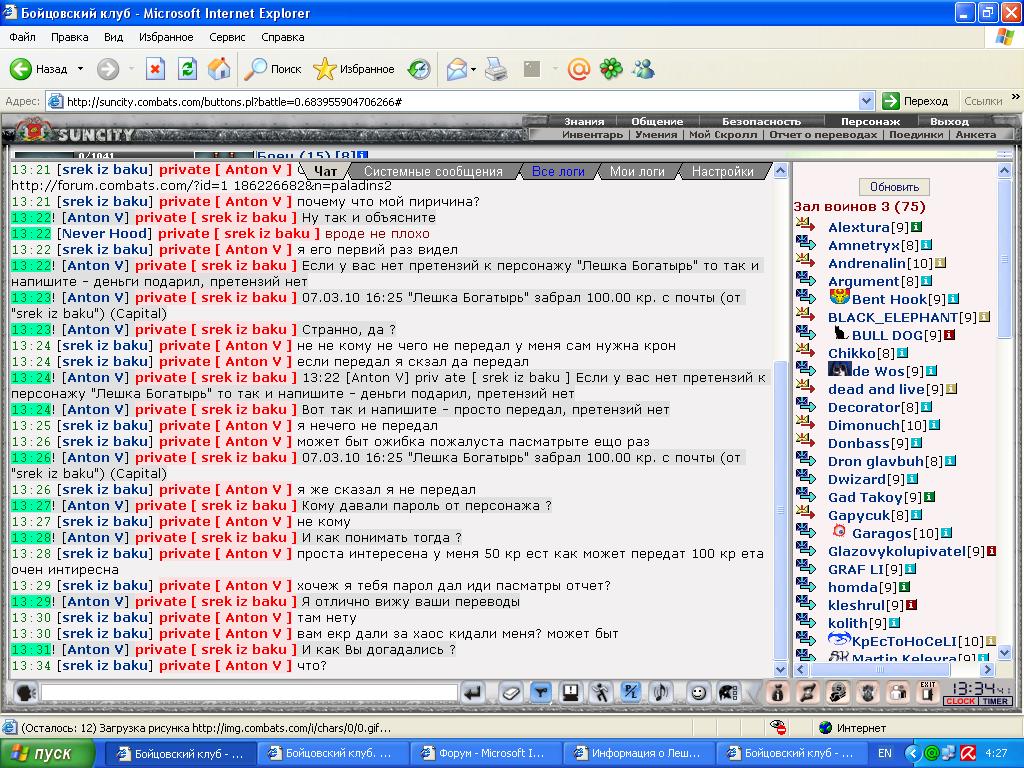Click the Refresh page icon

point(187,69)
